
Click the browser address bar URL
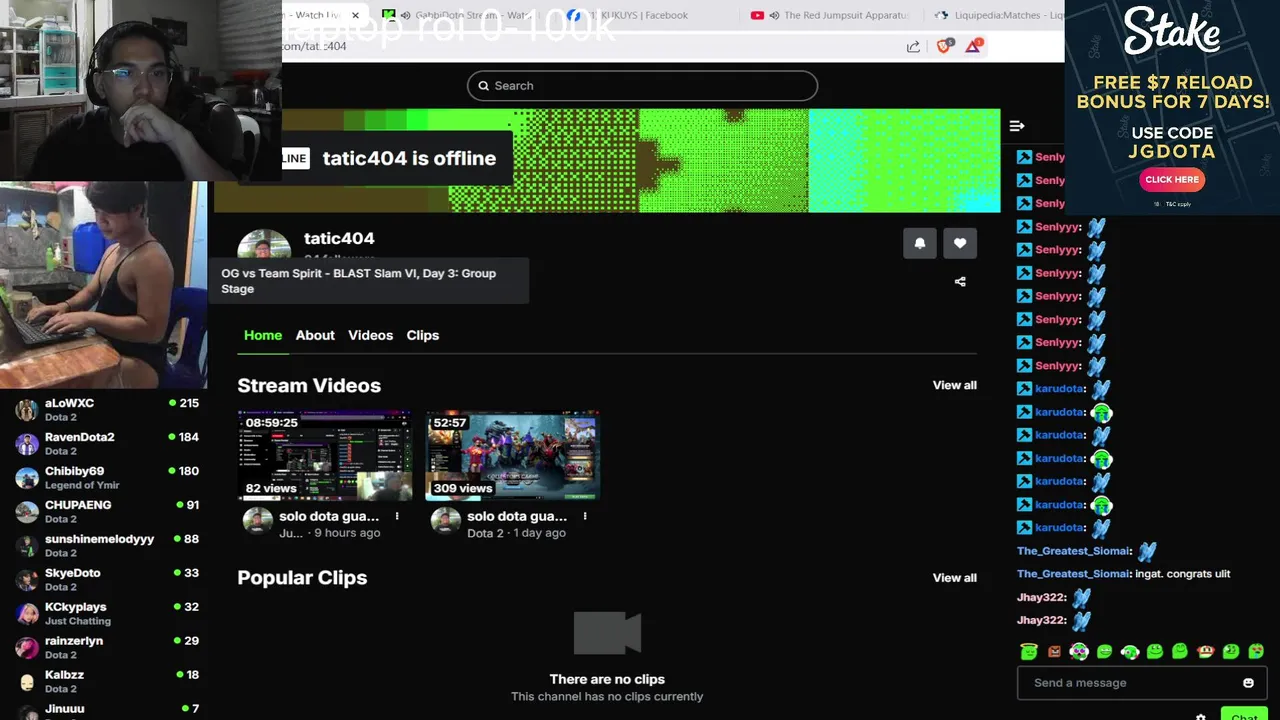pyautogui.click(x=315, y=47)
